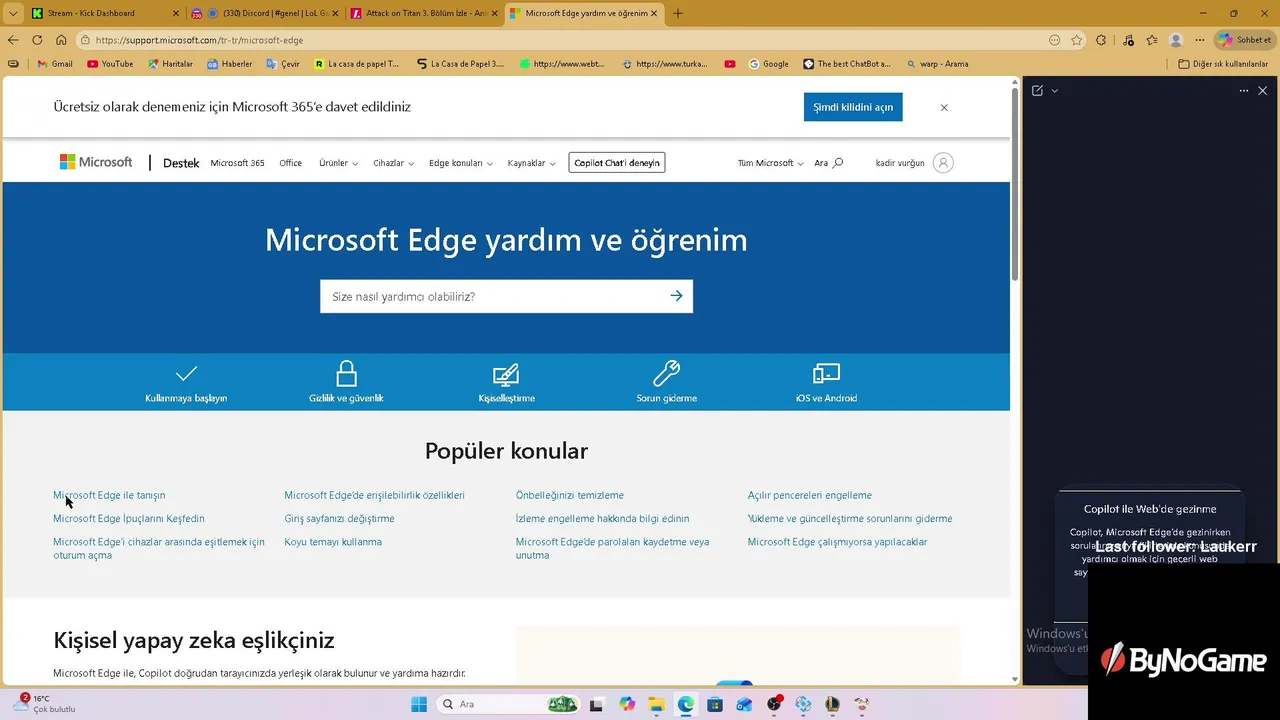
Task: Expand the Kaynaklar dropdown menu
Action: (531, 163)
